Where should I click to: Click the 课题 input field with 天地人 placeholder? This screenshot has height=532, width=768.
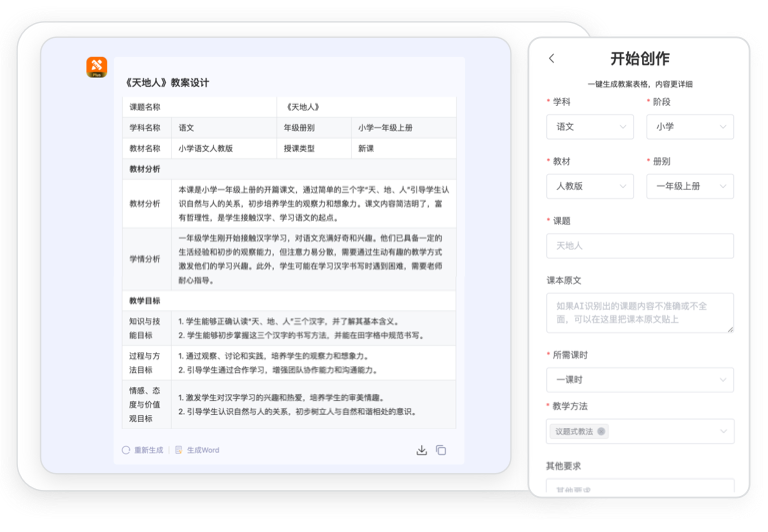(639, 245)
